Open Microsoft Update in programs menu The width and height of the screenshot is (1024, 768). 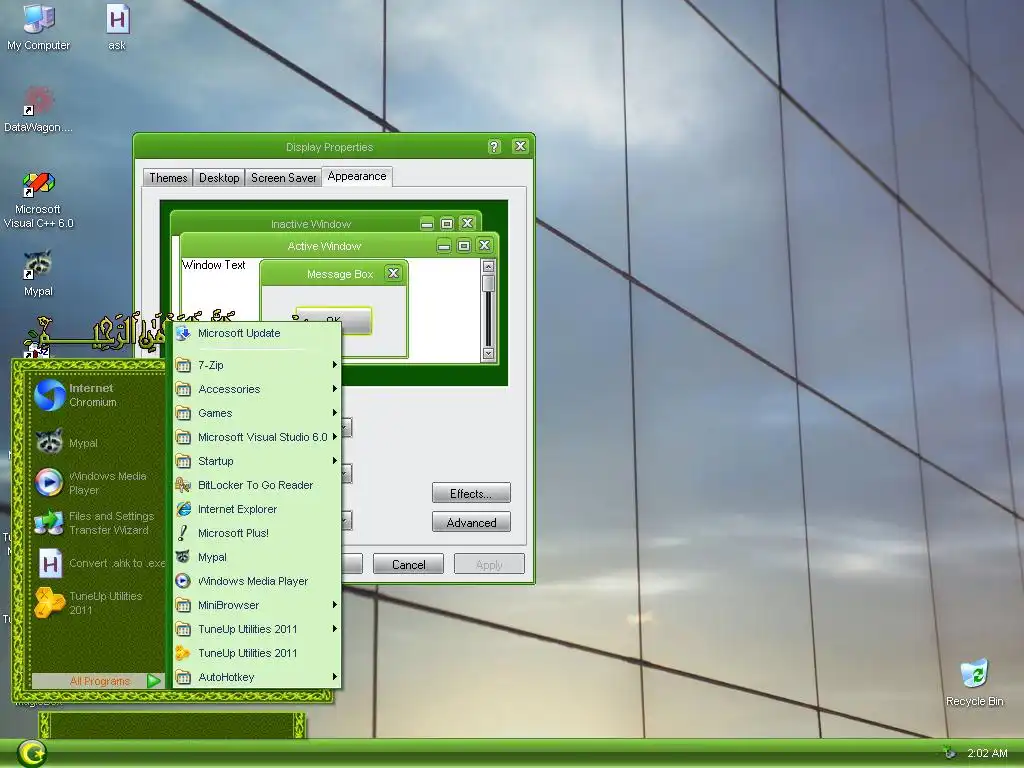point(257,333)
